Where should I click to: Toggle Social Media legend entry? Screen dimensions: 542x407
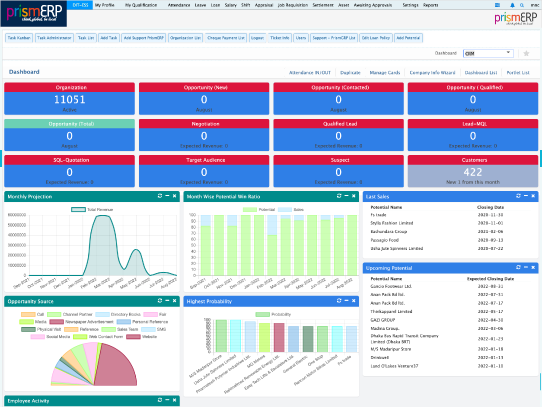pos(50,336)
